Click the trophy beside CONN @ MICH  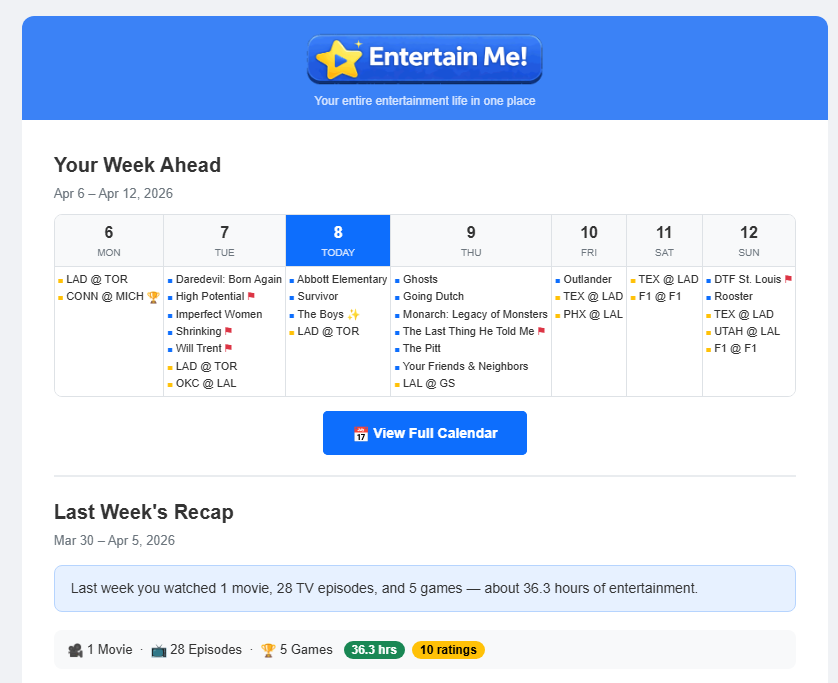(152, 296)
